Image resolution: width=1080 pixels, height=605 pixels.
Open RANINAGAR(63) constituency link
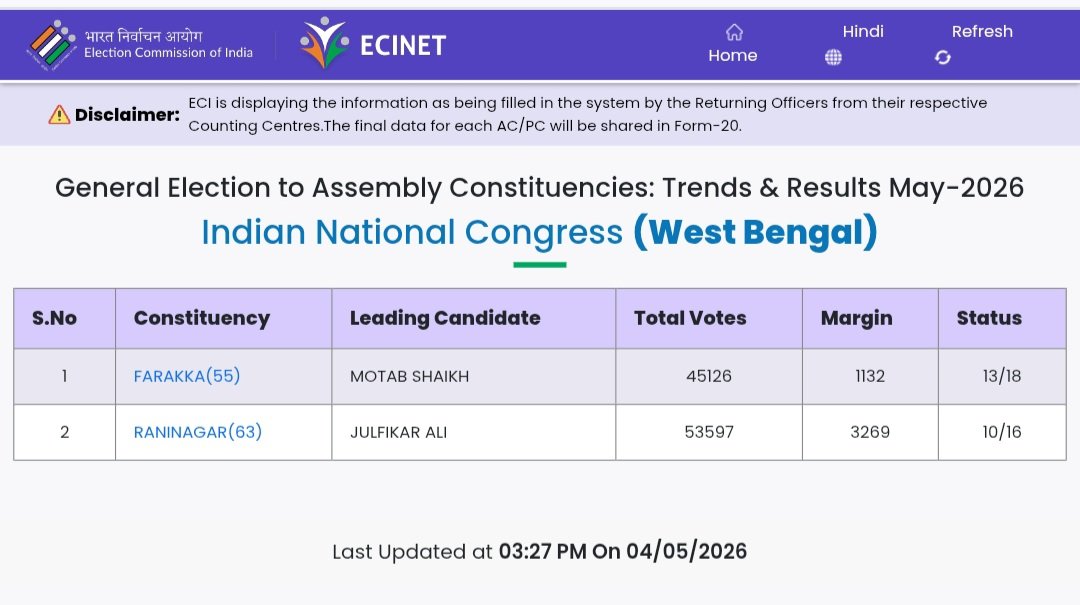click(198, 432)
